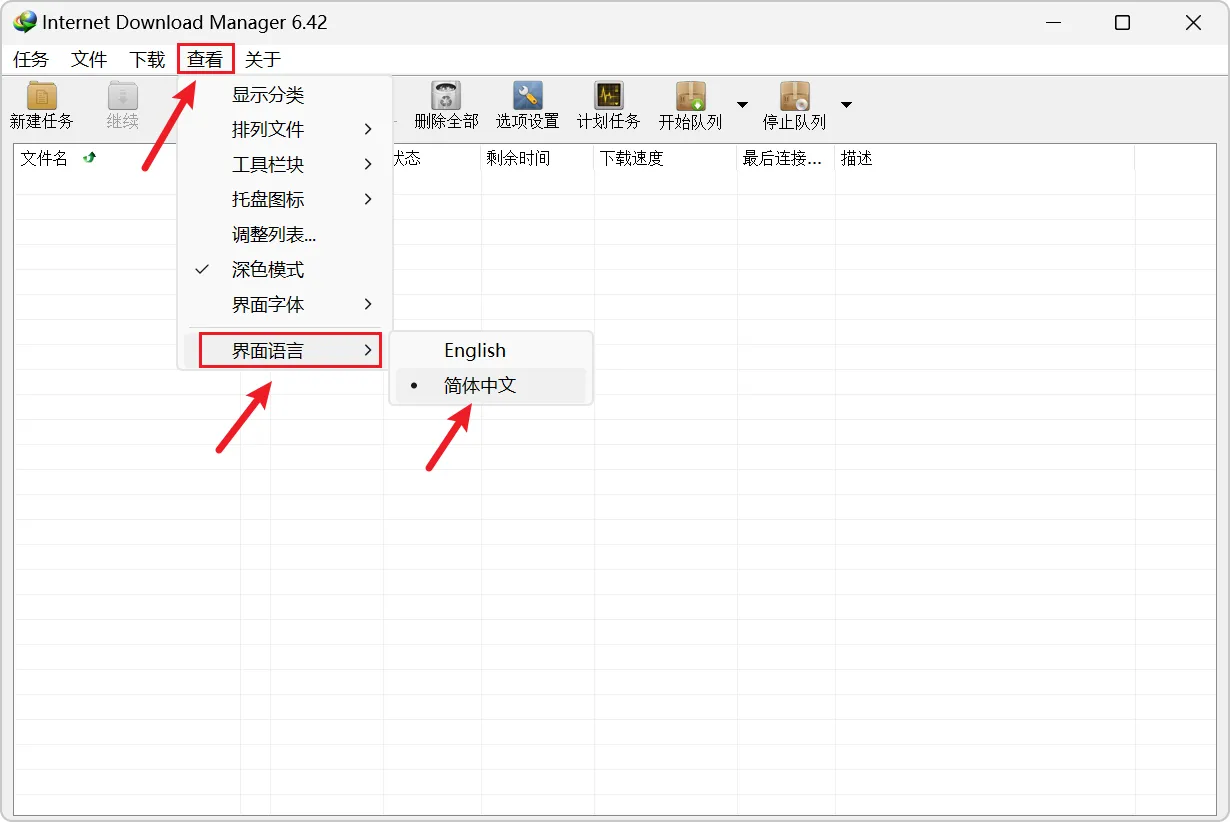Expand the 排列文件 submenu

[x=285, y=129]
